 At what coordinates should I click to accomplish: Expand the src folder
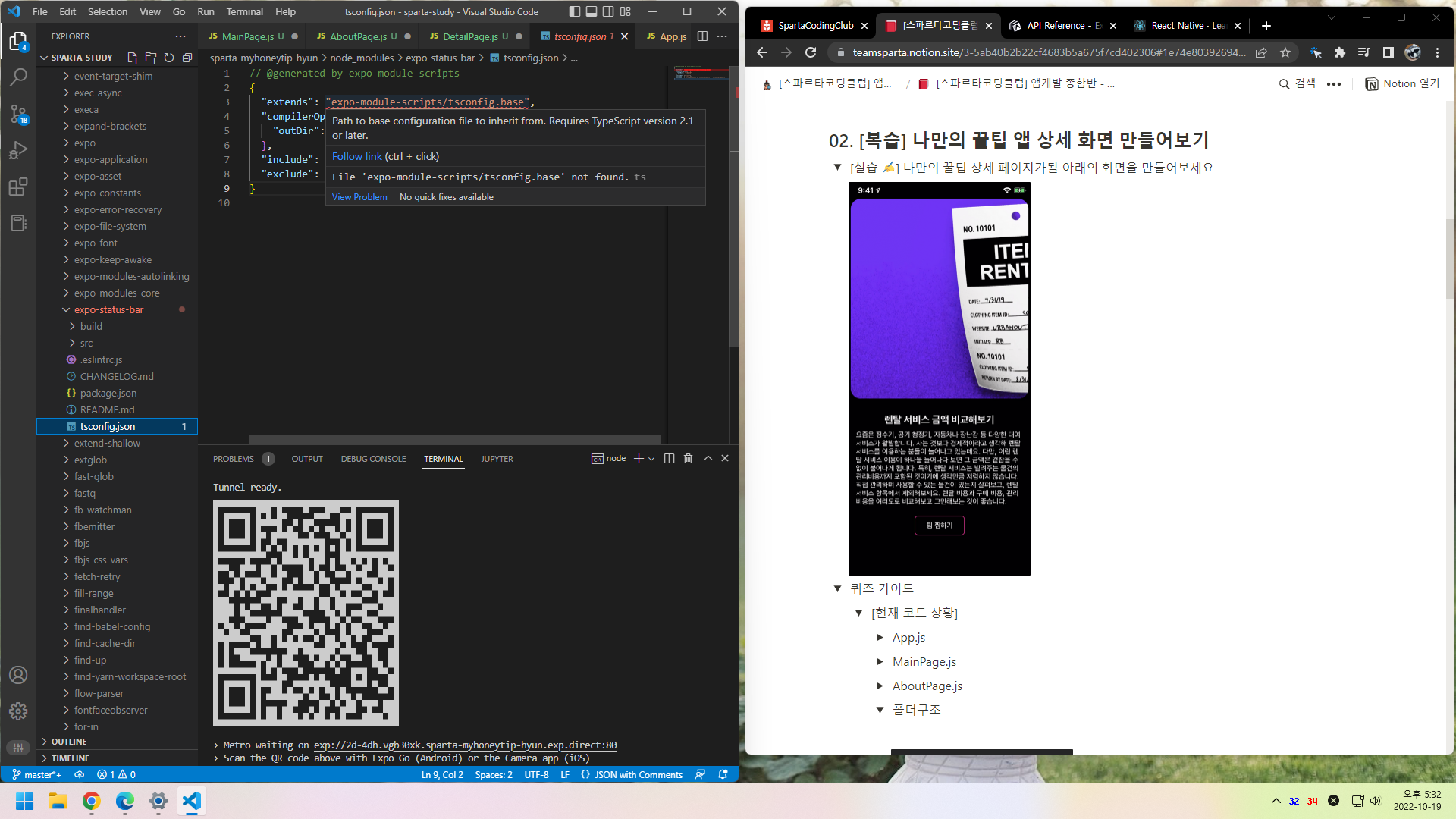click(x=86, y=343)
